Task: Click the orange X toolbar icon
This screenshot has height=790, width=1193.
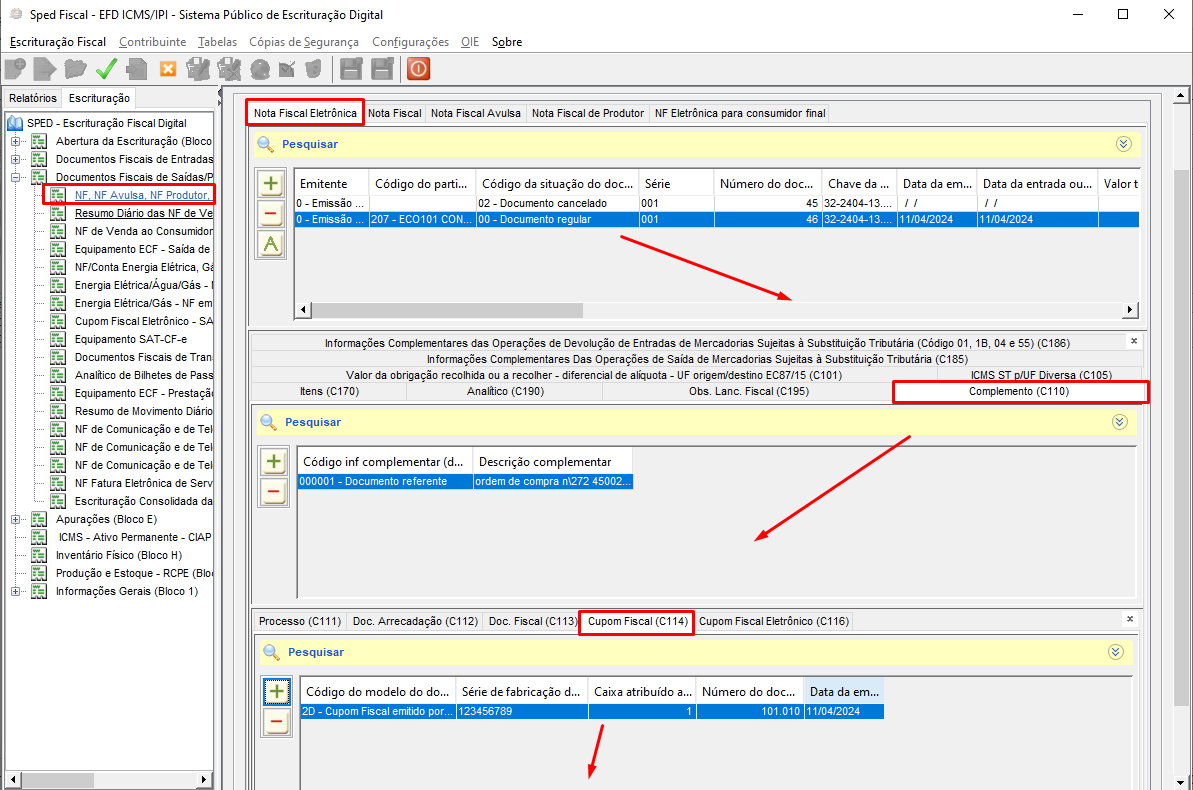Action: pos(168,69)
